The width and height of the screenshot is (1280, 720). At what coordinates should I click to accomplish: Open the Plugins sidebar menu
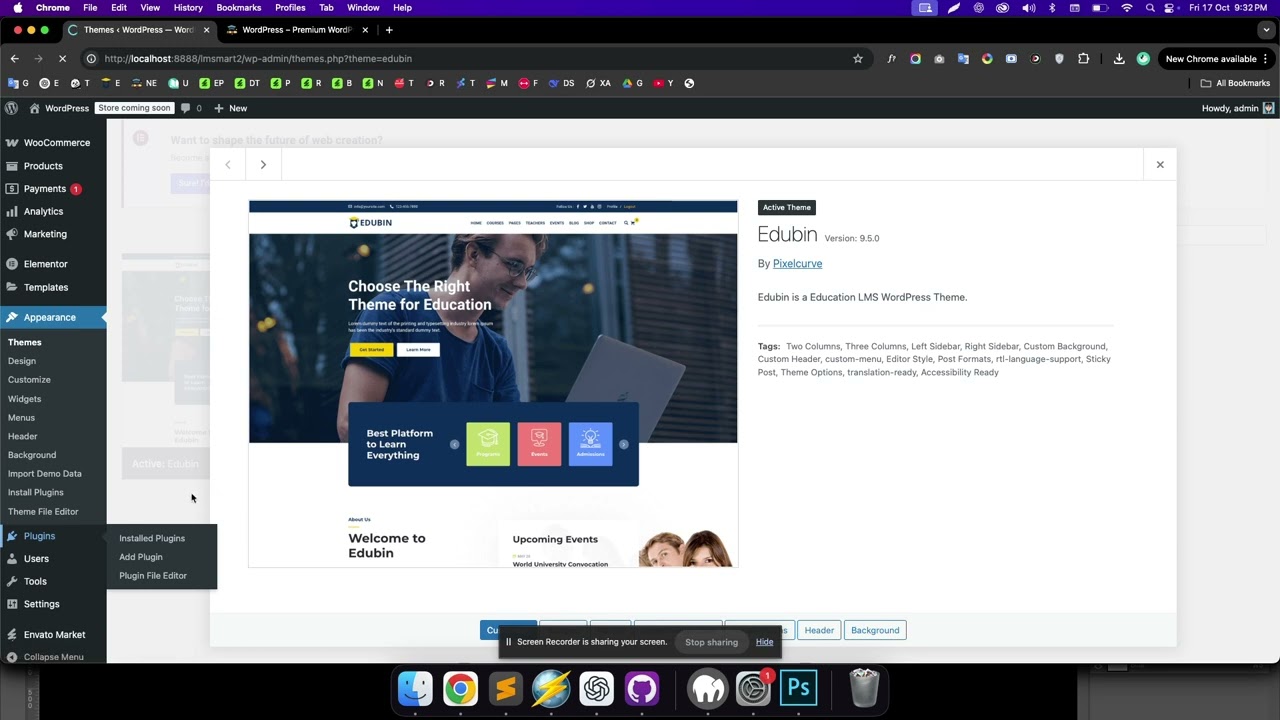pos(53,536)
